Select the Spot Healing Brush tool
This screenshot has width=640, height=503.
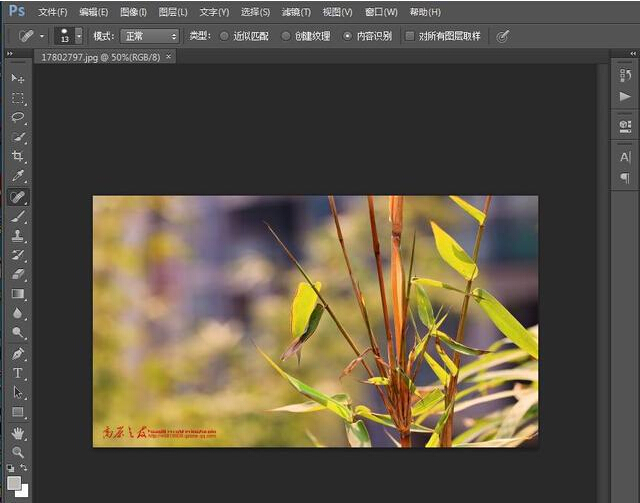18,197
